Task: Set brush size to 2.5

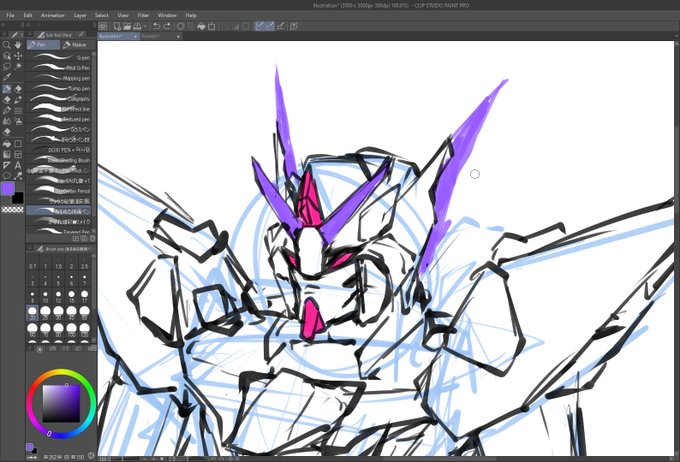Action: click(85, 263)
